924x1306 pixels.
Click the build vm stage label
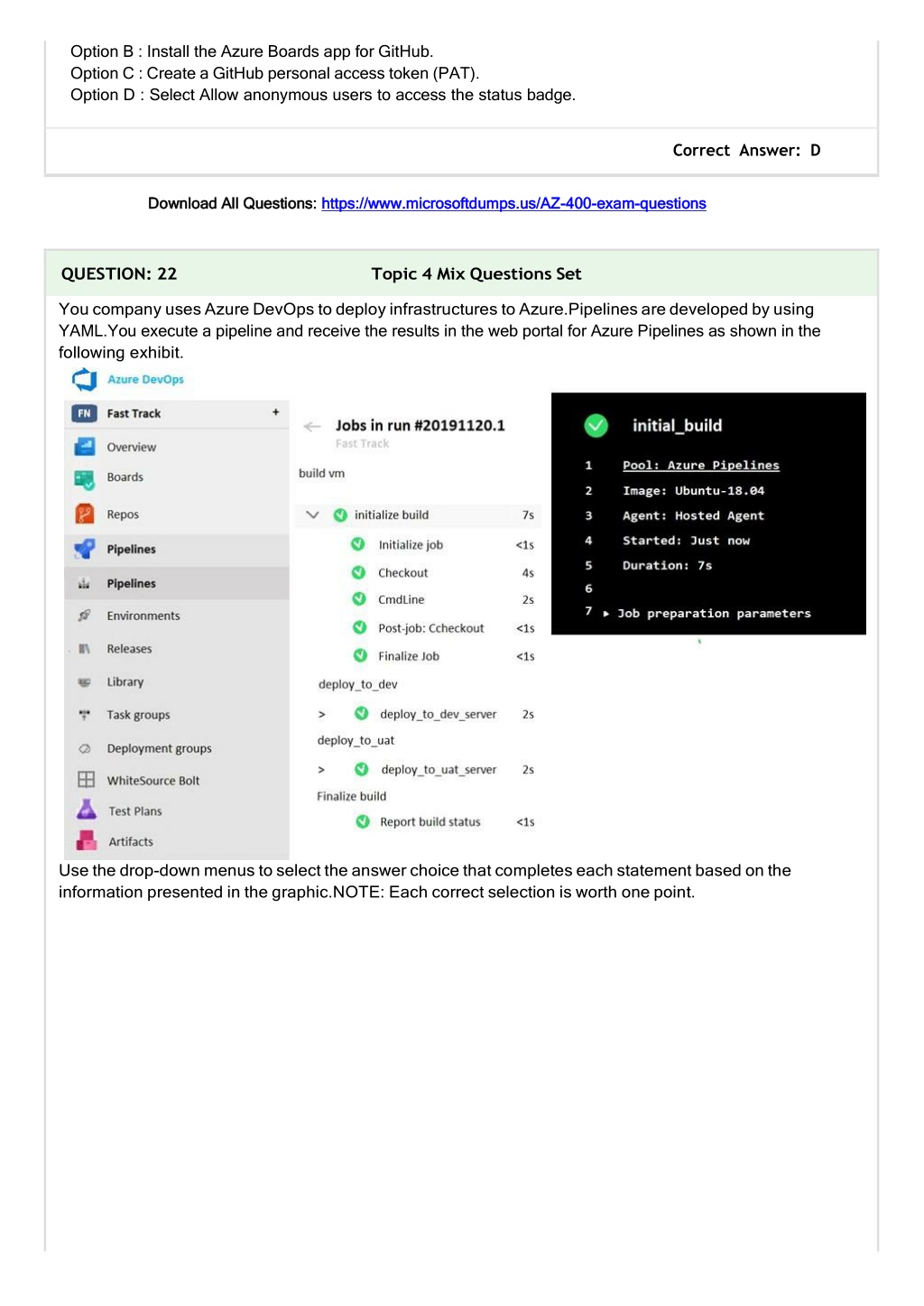321,473
